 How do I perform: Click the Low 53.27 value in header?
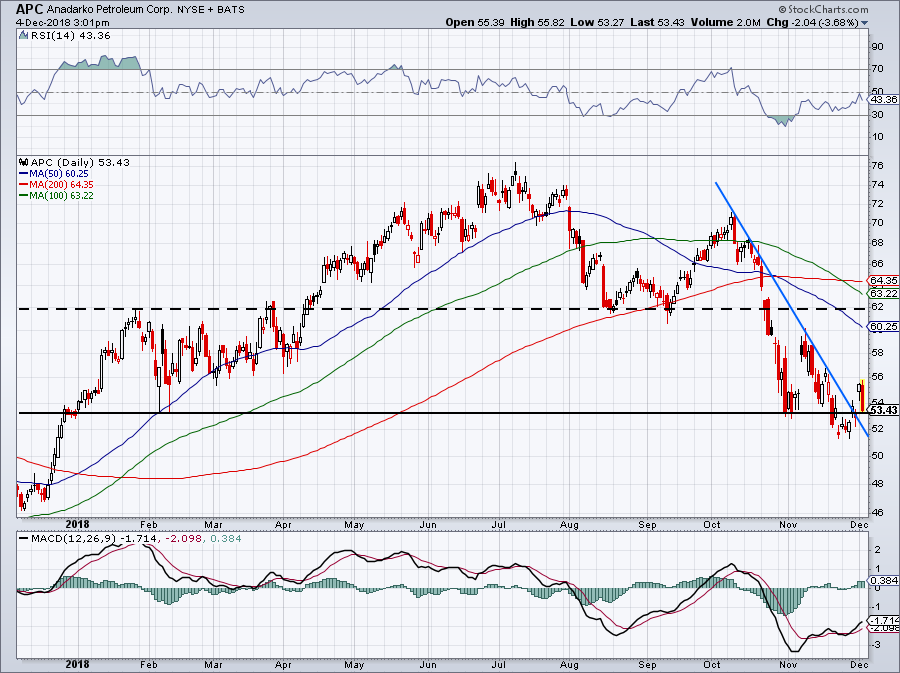[x=597, y=22]
